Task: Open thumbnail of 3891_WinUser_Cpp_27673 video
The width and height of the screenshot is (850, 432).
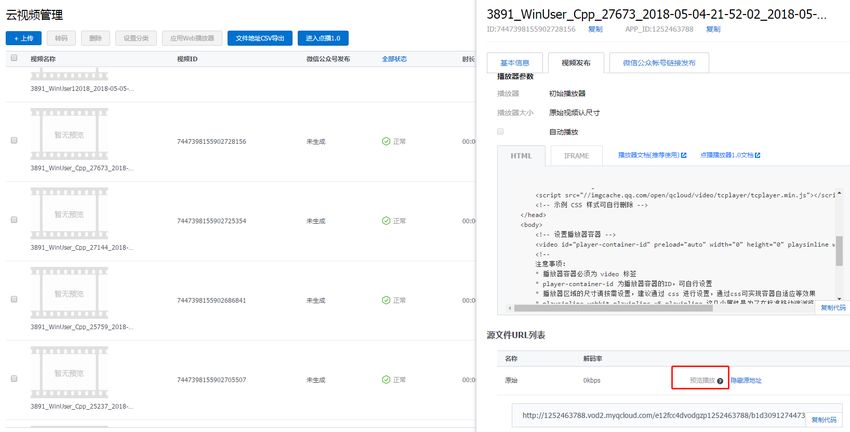Action: (69, 134)
